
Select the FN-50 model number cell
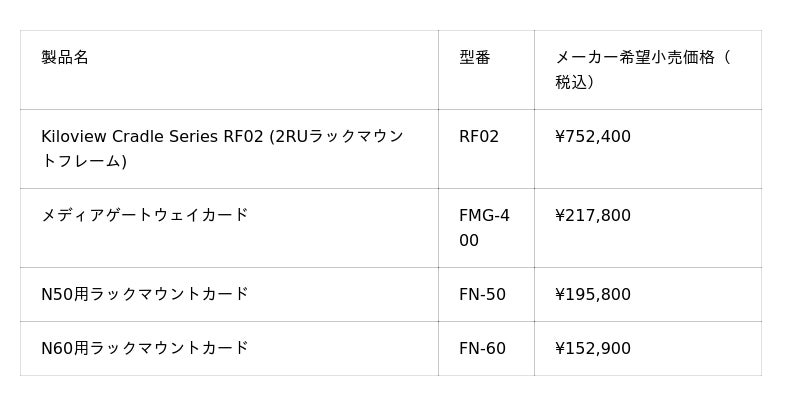482,295
